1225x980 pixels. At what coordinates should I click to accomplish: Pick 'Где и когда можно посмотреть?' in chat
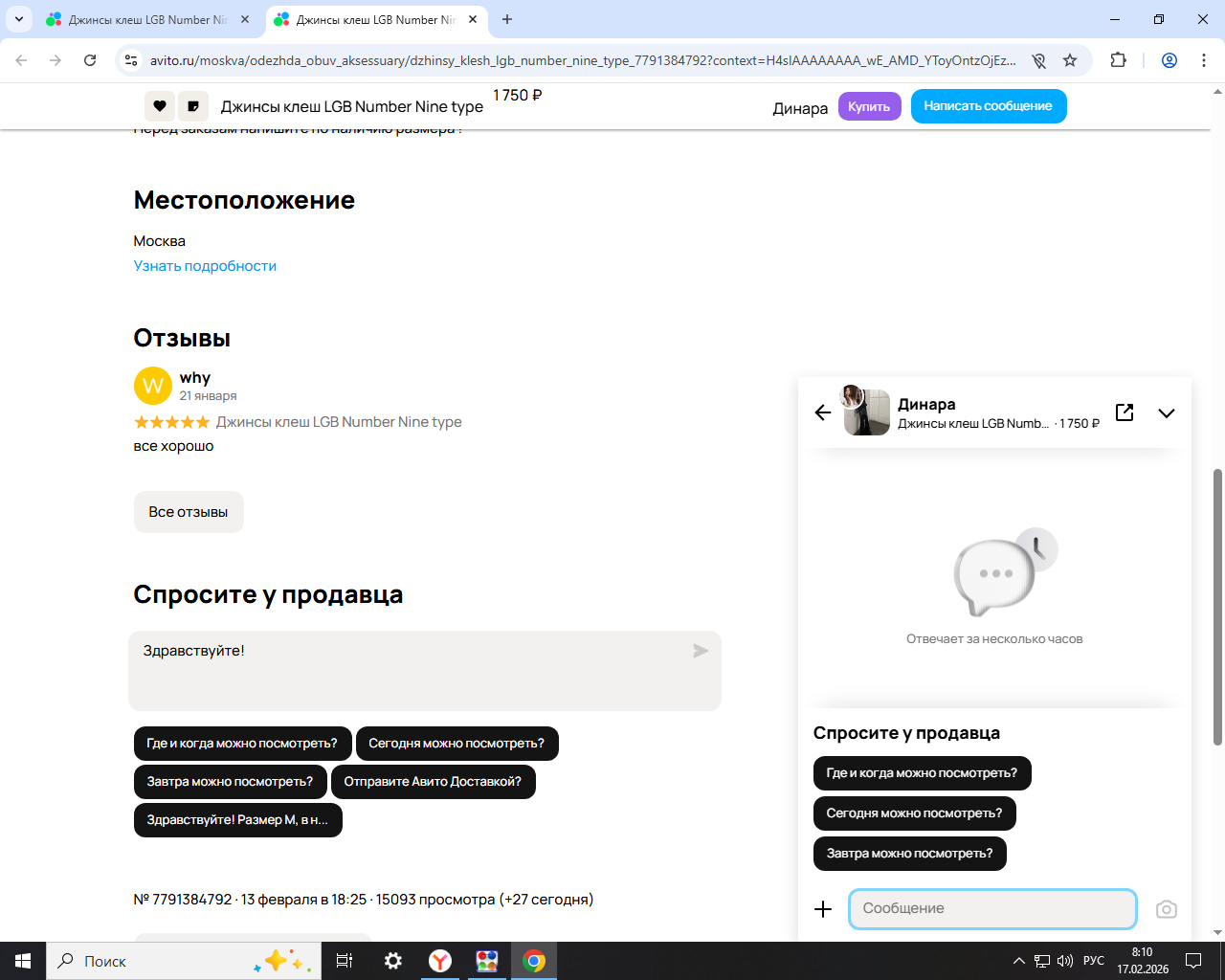[922, 773]
